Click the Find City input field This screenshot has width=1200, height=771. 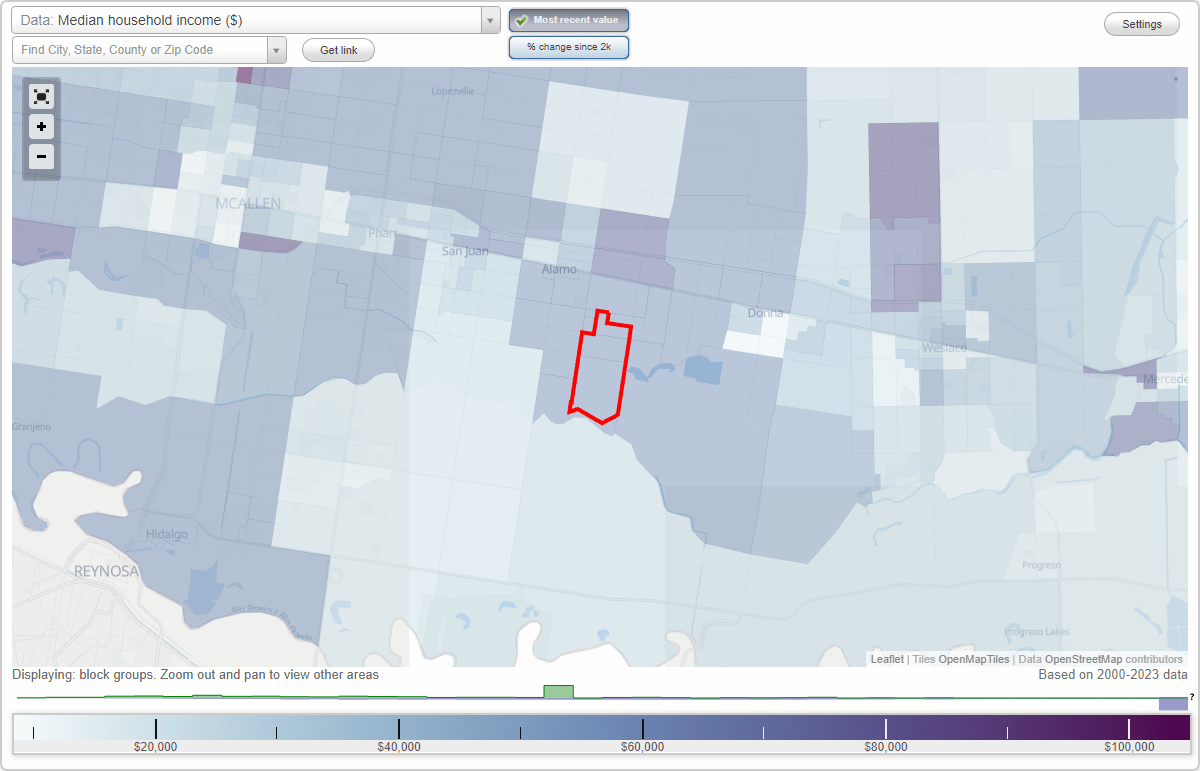point(140,49)
